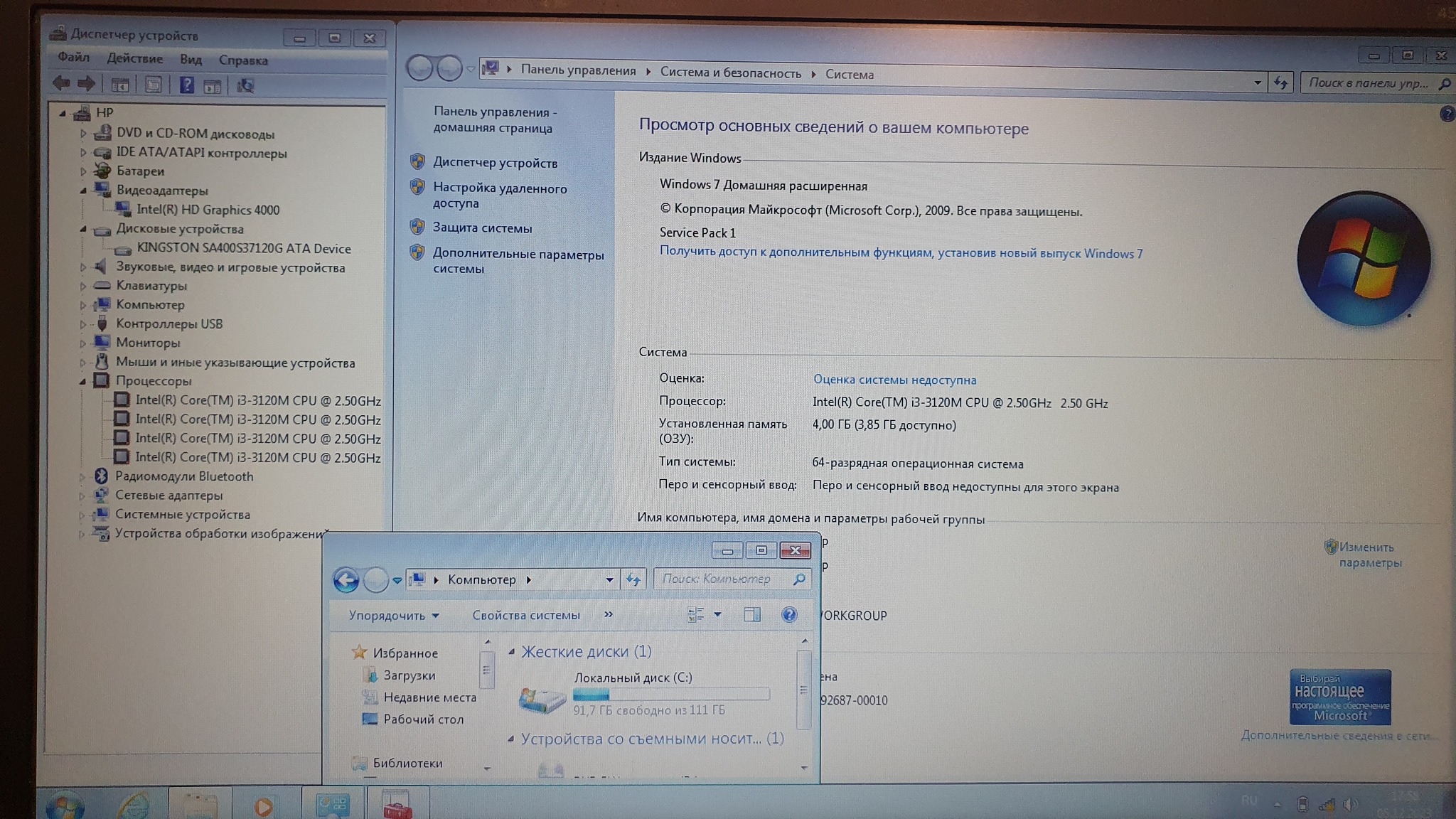Screen dimensions: 1456x819
Task: Toggle the preview pane icon in Explorer
Action: coord(751,615)
